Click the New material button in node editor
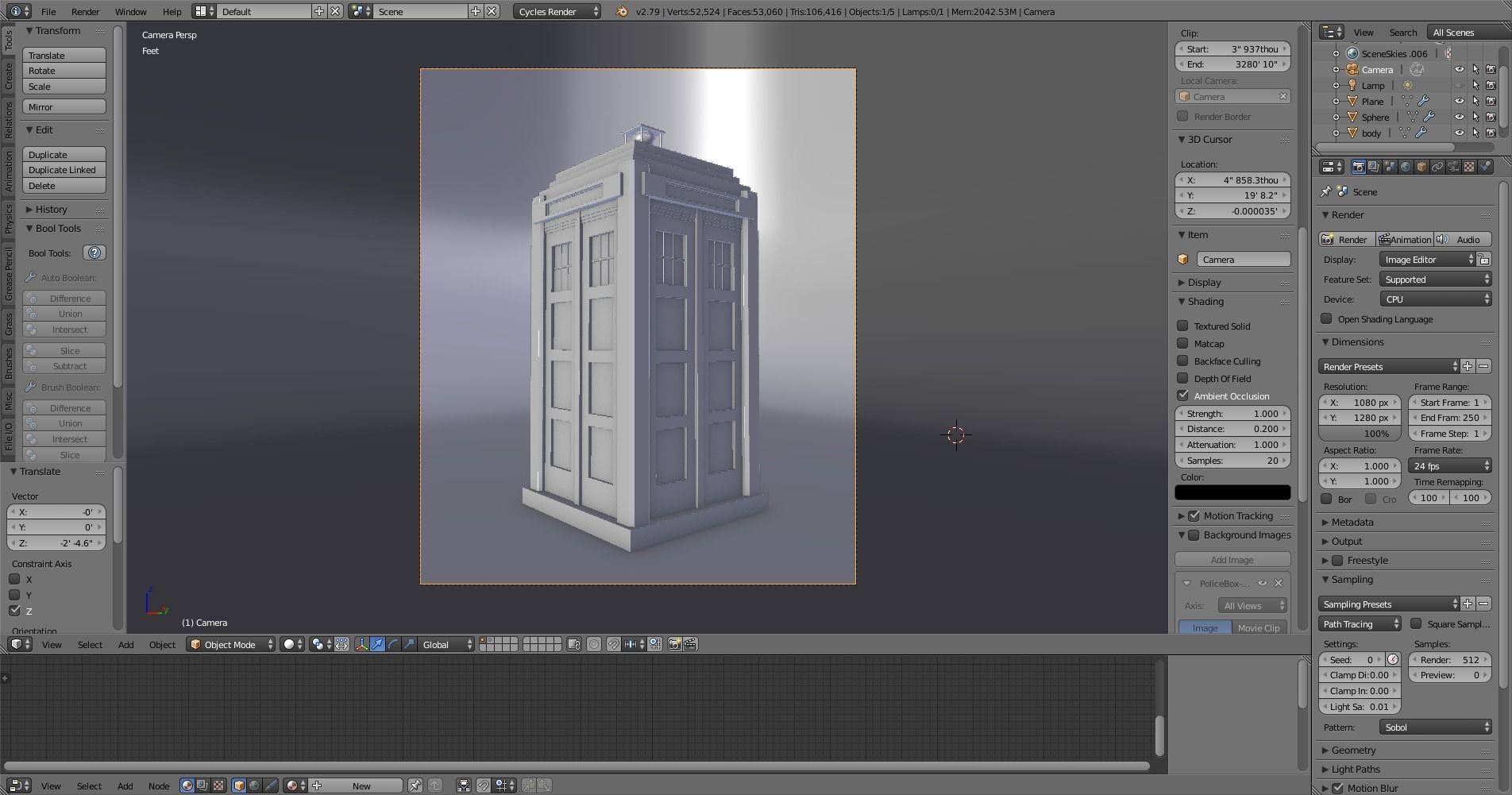1512x795 pixels. 357,785
